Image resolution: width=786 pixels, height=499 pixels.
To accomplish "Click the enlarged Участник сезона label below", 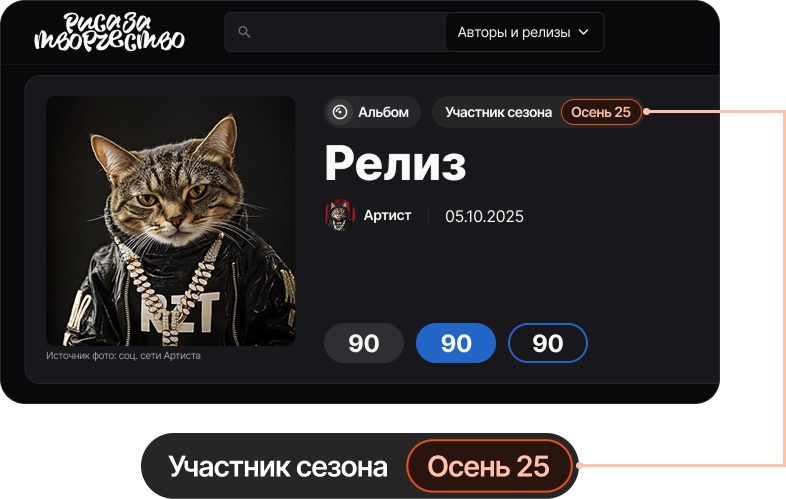I will click(x=278, y=467).
